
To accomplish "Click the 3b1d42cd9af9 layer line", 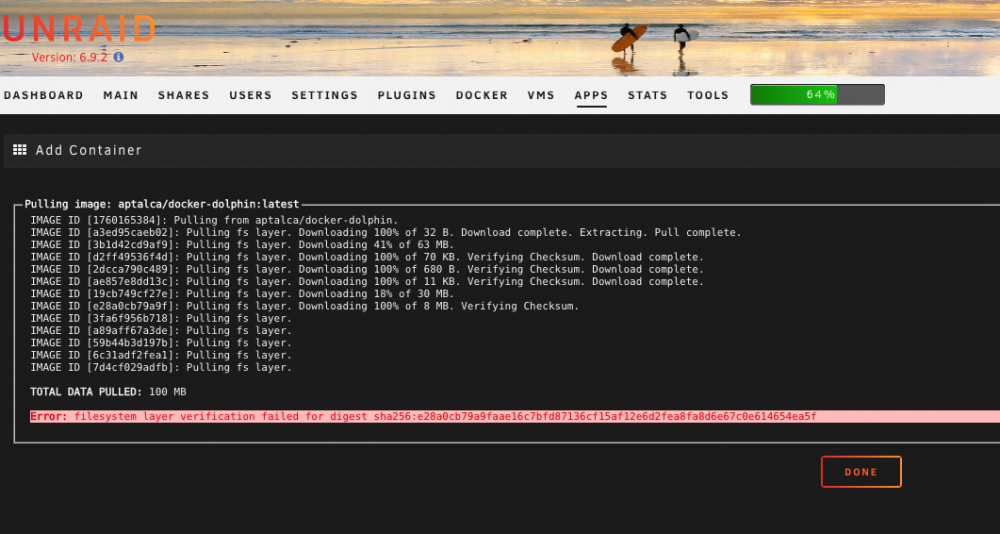I will point(242,244).
